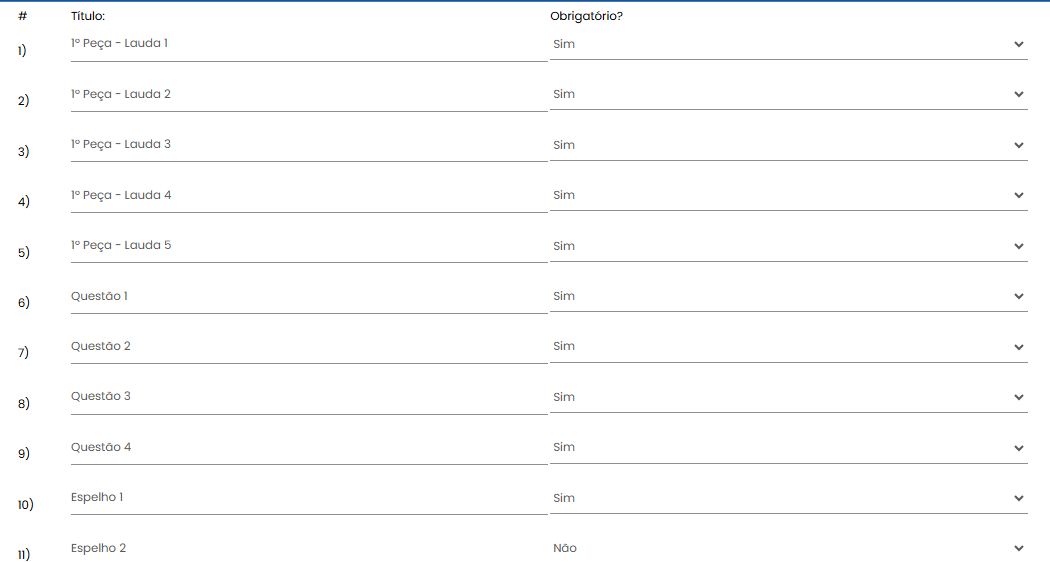Click the dropdown chevron for Questão 2
The width and height of the screenshot is (1050, 562).
(1019, 347)
